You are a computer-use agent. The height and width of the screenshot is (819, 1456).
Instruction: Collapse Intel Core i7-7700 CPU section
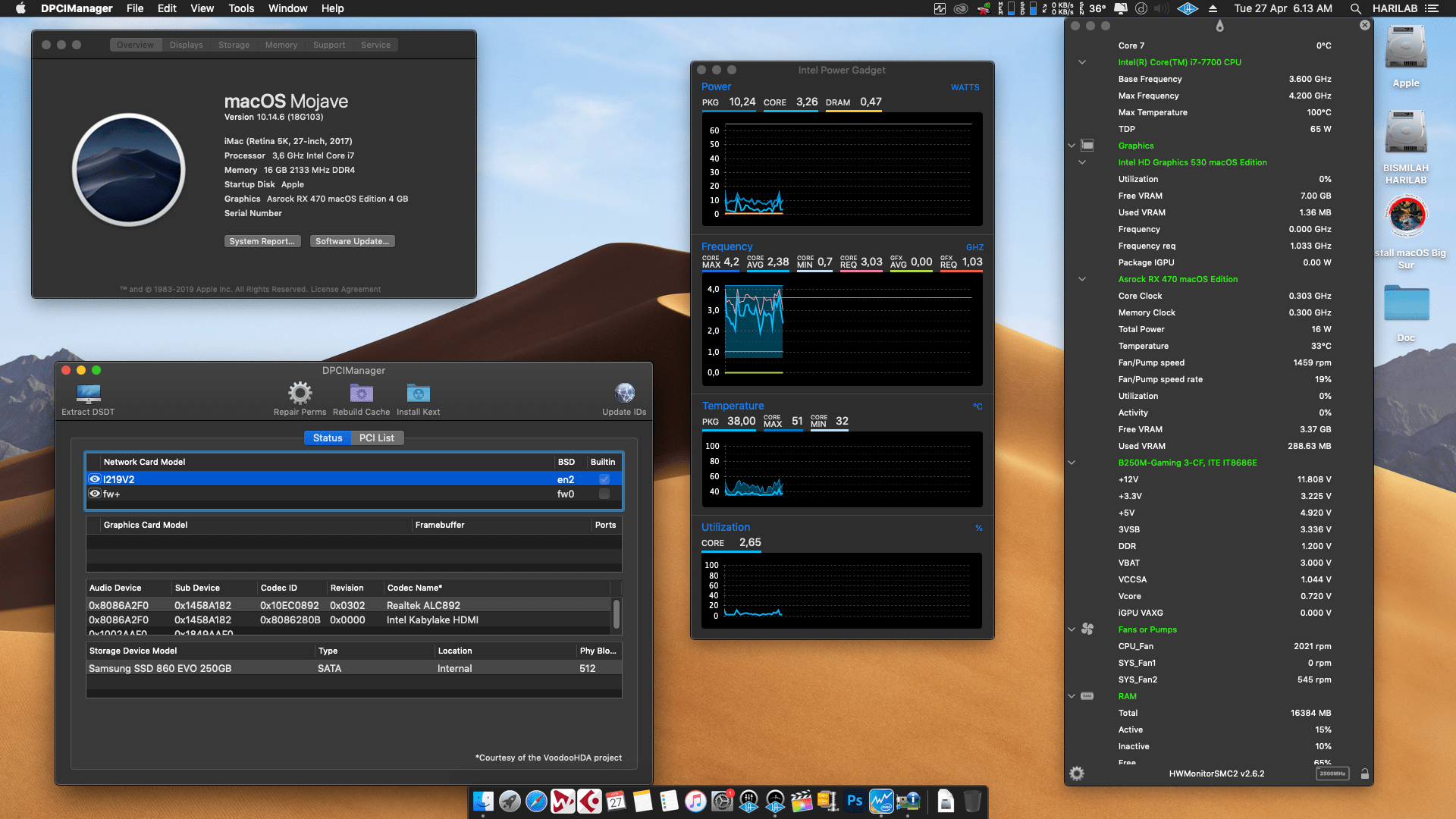(1082, 62)
